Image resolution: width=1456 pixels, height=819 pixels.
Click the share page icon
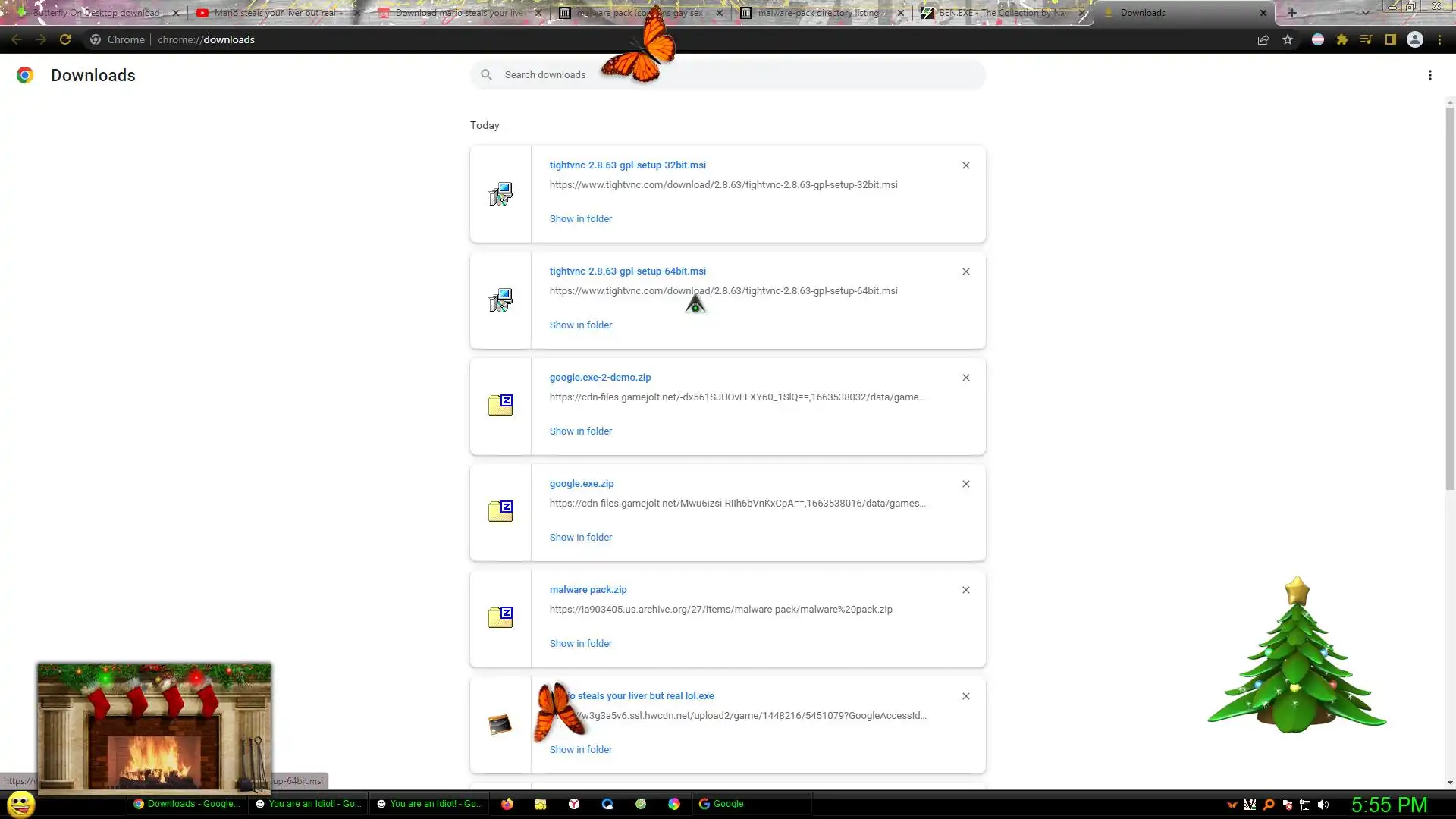pos(1263,39)
